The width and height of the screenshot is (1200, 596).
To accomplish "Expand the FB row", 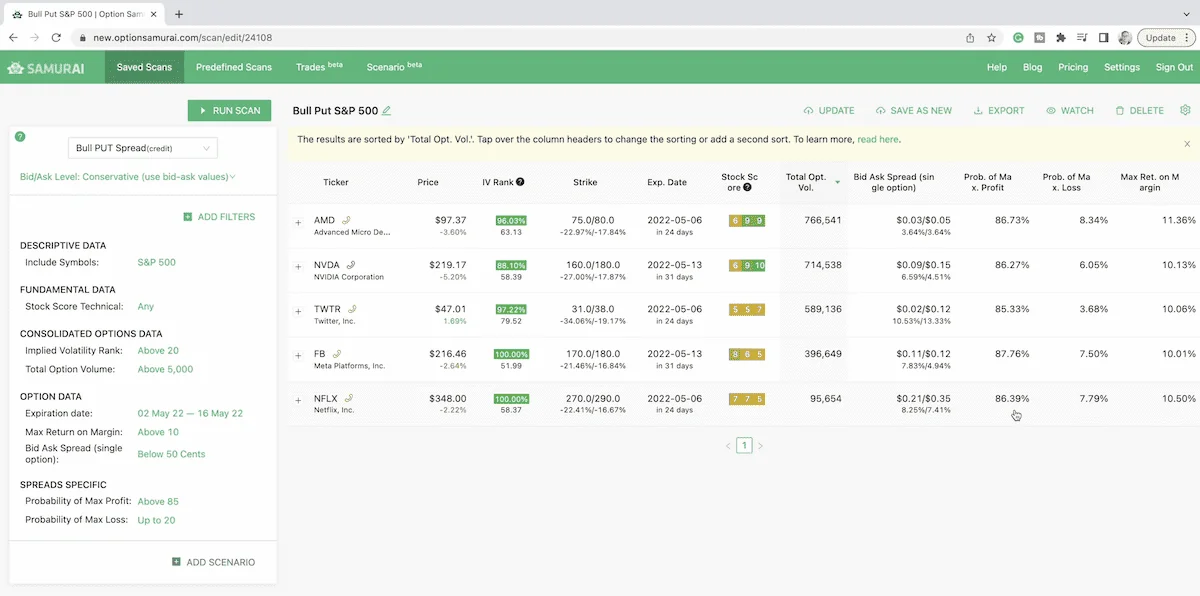I will click(x=298, y=355).
